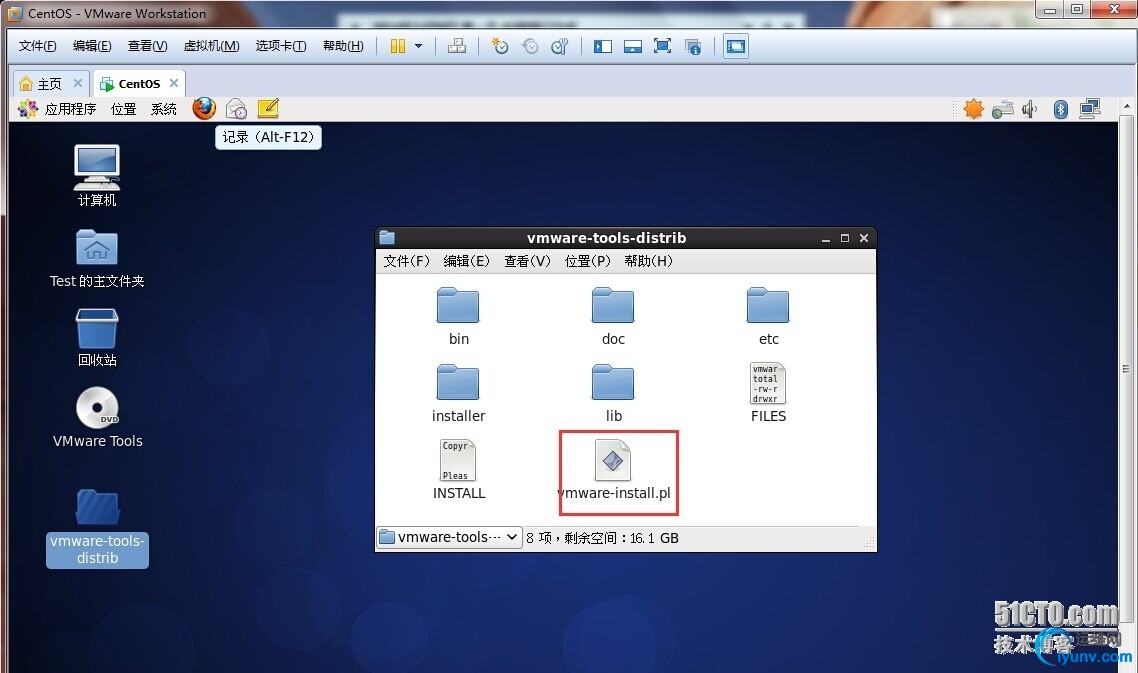Select the doc folder
This screenshot has height=673, width=1138.
[613, 317]
